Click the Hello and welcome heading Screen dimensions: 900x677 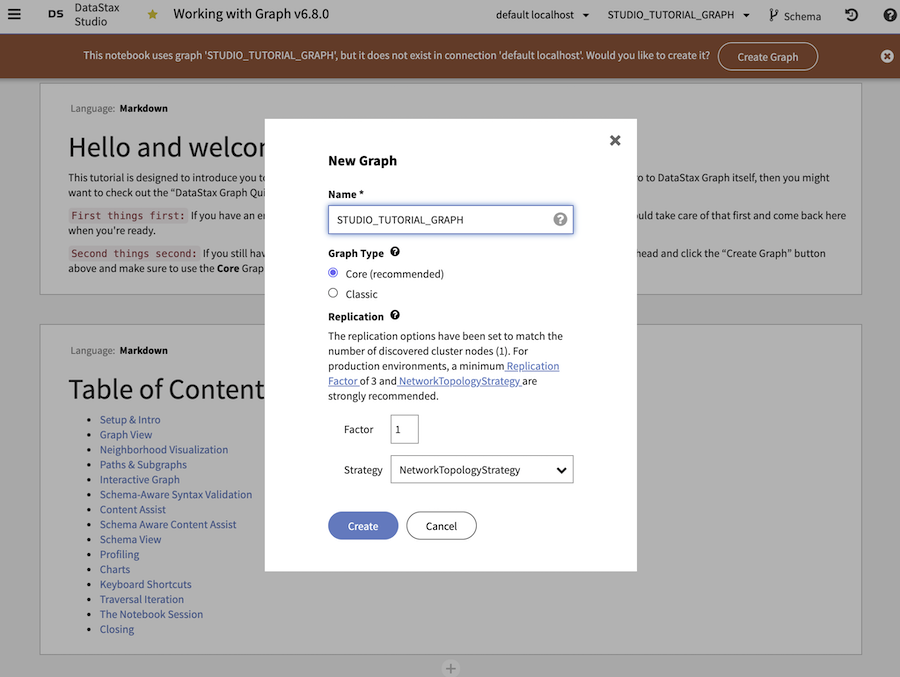pyautogui.click(x=166, y=147)
